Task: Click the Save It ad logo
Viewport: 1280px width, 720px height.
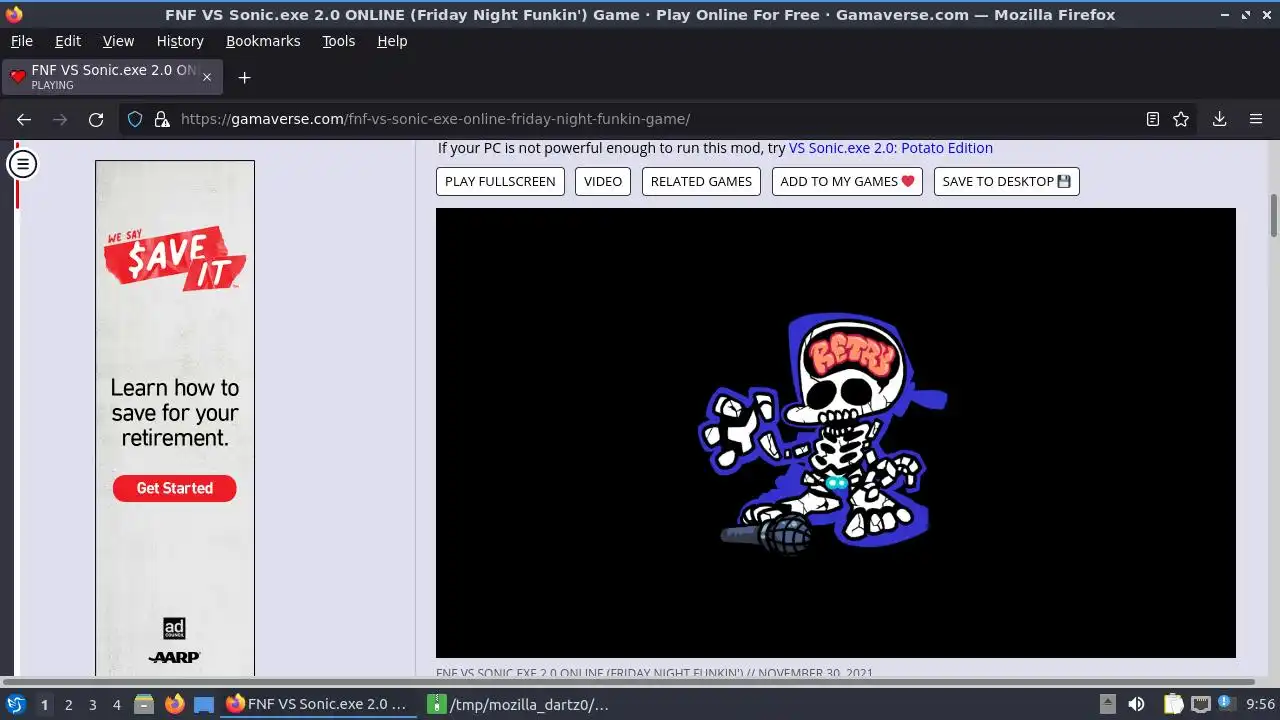Action: pyautogui.click(x=175, y=259)
